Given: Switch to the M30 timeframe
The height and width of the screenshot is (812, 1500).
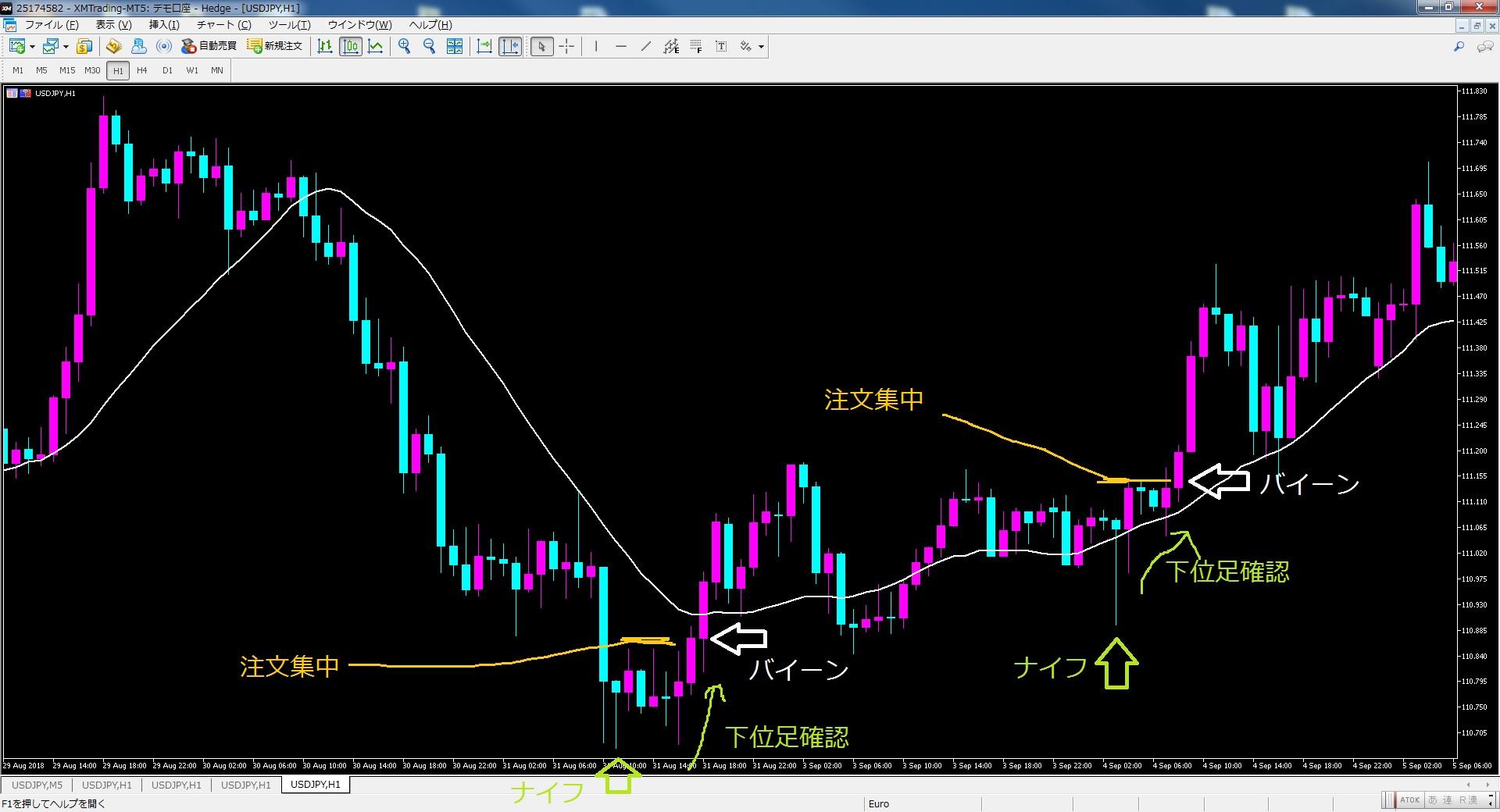Looking at the screenshot, I should [92, 70].
